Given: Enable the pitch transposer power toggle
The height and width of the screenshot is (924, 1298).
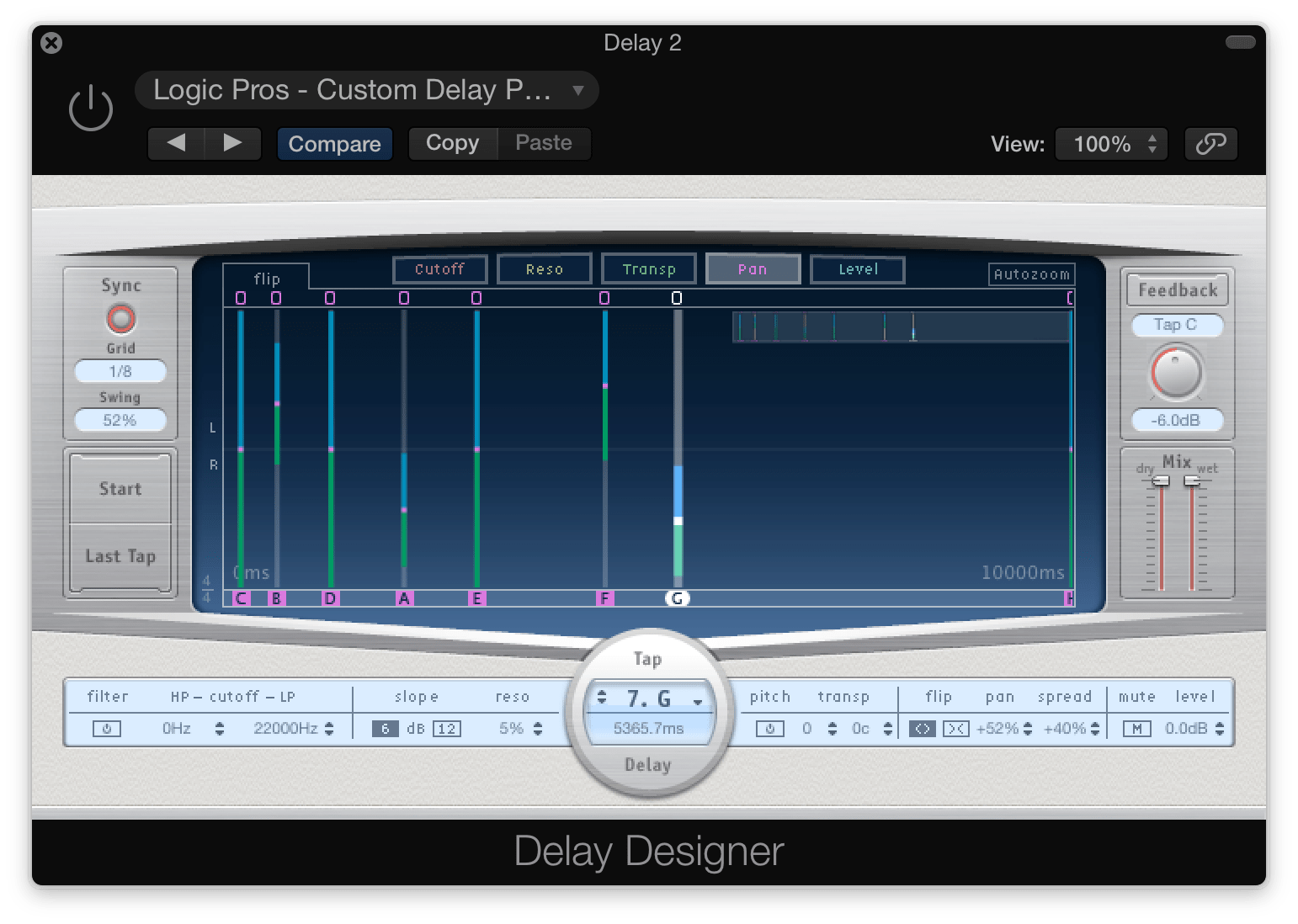Looking at the screenshot, I should coord(770,729).
